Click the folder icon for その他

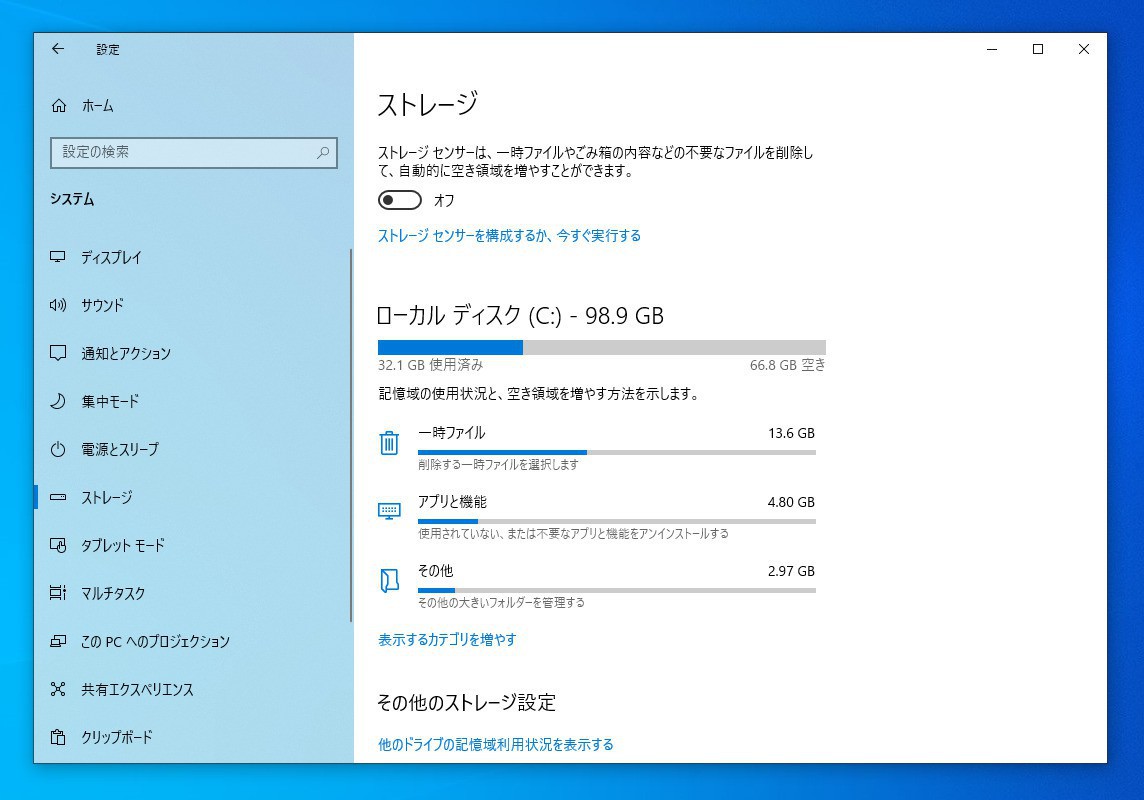[x=389, y=580]
